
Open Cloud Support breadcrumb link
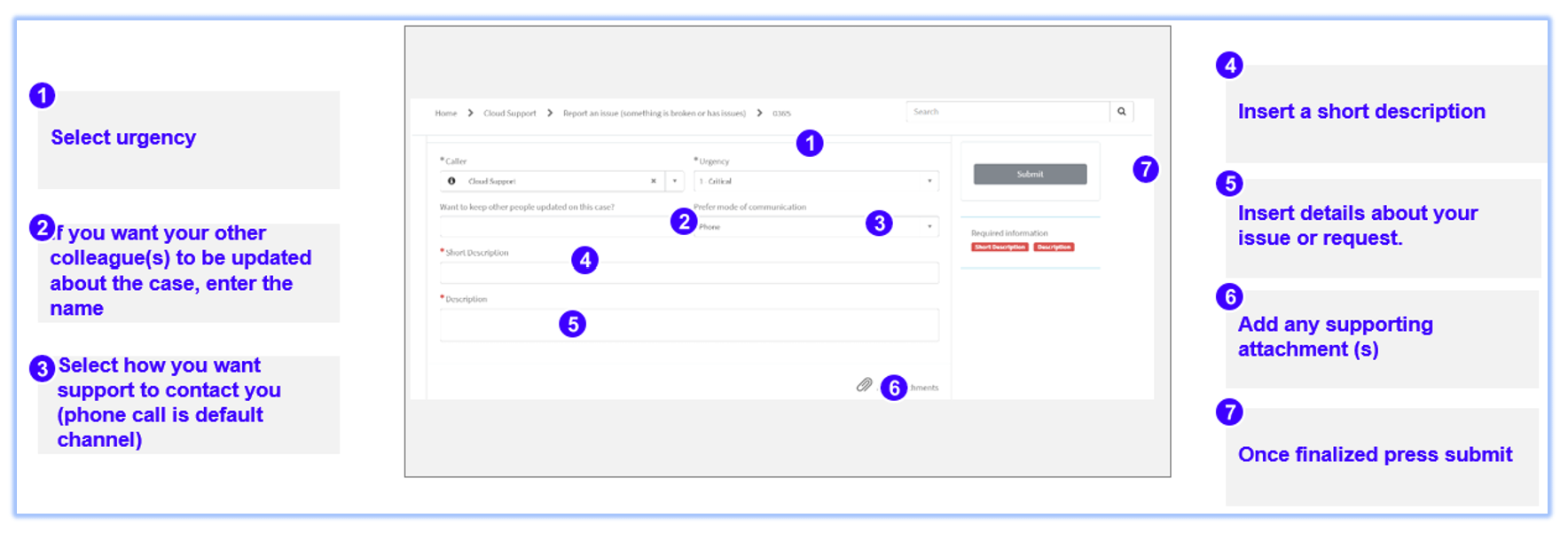pos(509,114)
